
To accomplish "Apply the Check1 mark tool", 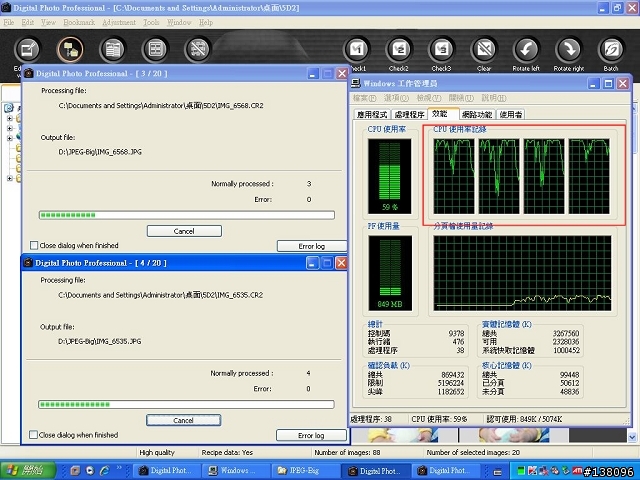I will pyautogui.click(x=357, y=50).
